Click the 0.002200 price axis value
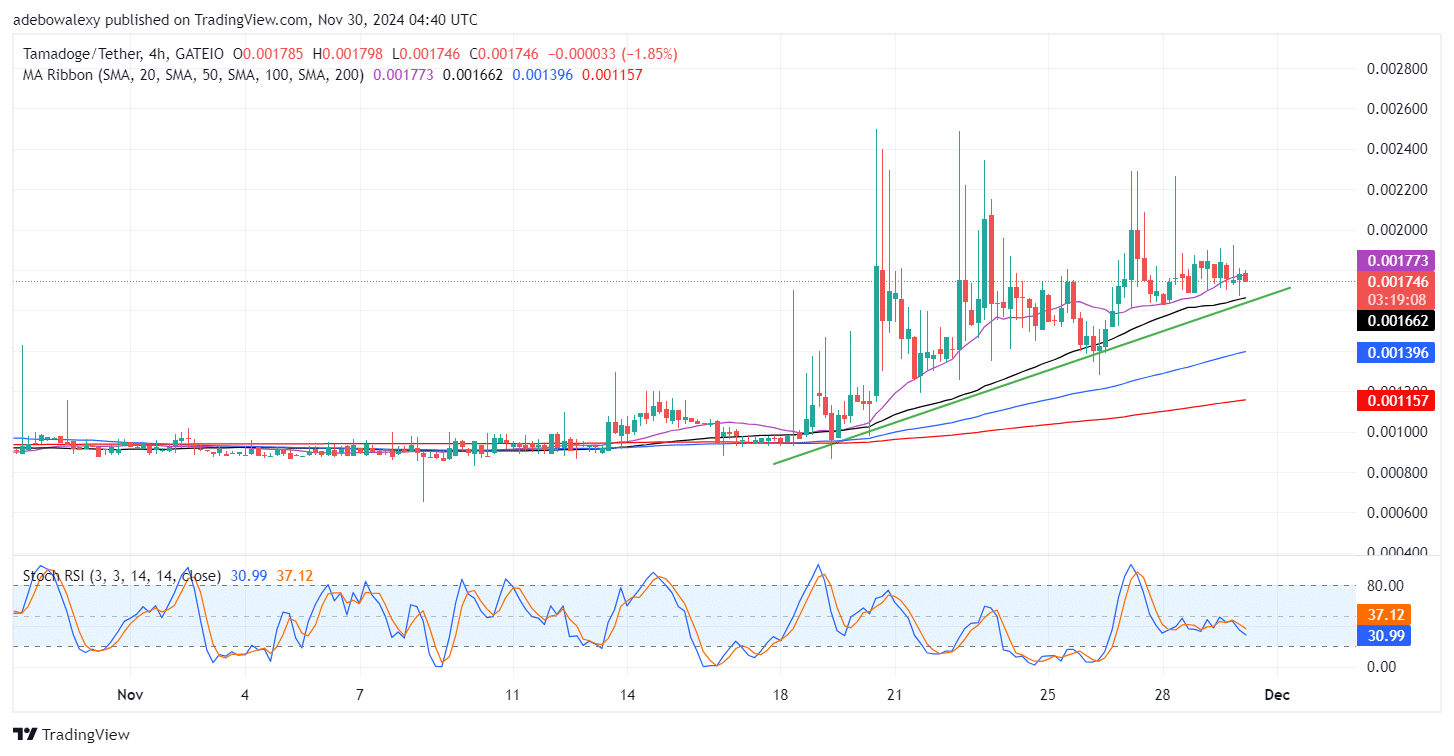Viewport: 1454px width, 756px height. coord(1396,190)
